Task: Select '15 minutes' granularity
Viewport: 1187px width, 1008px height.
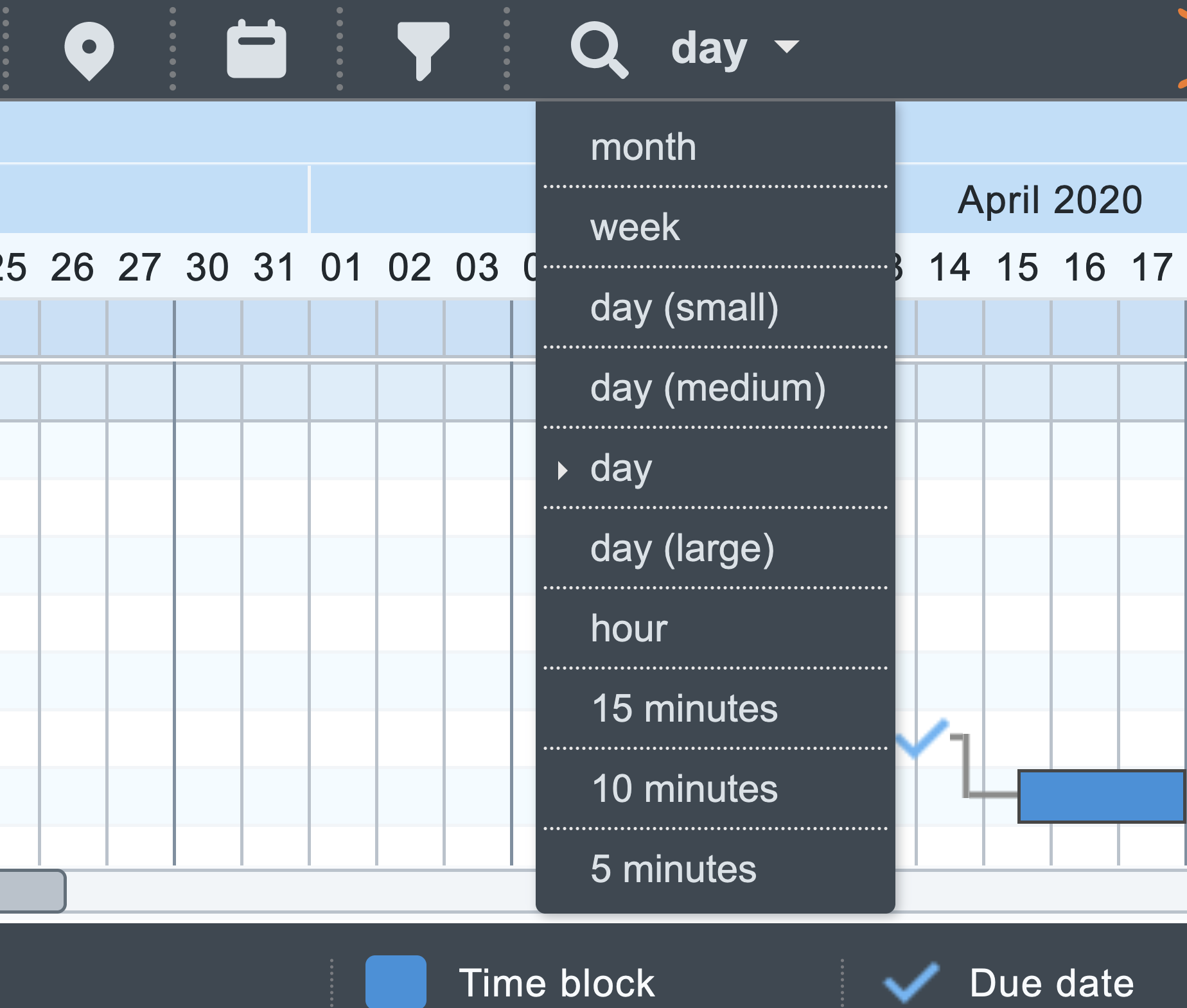Action: pos(684,709)
